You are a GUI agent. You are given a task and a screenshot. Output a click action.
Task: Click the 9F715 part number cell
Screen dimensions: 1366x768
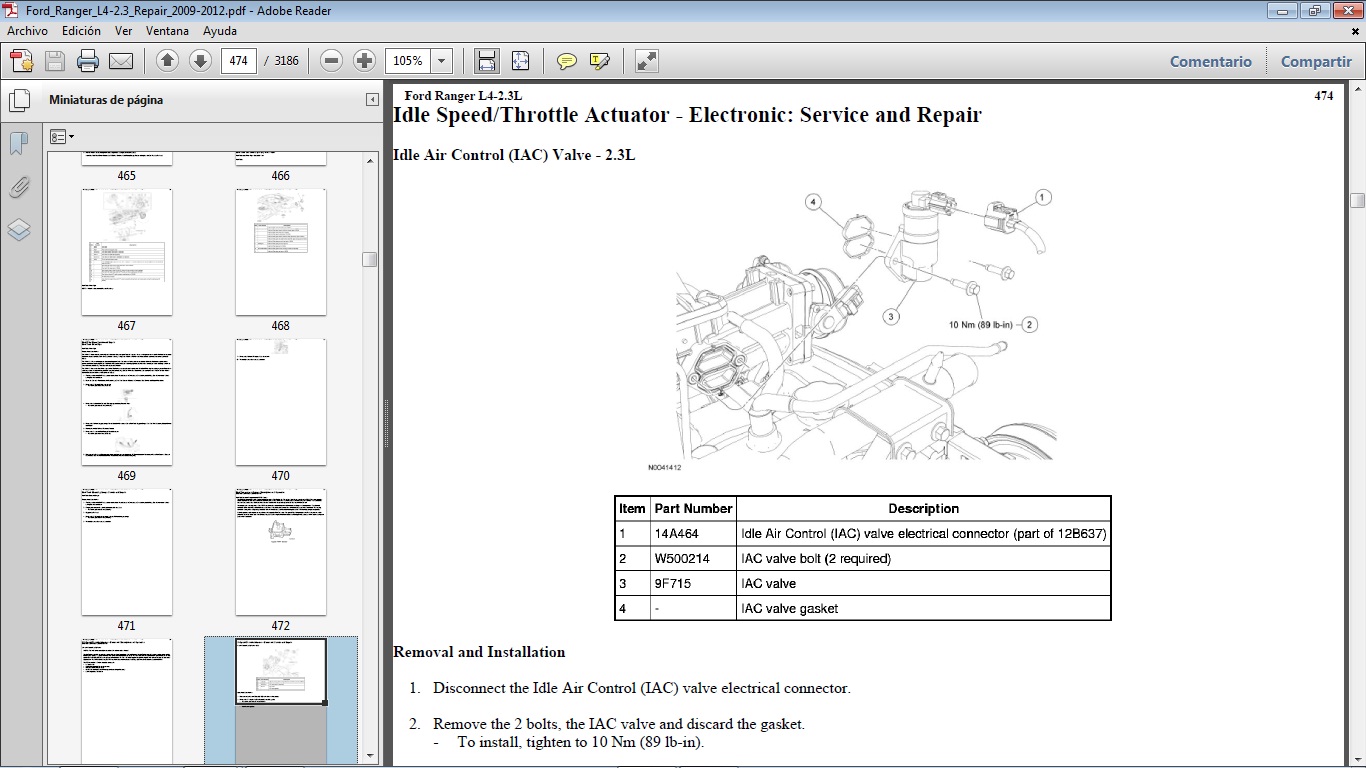click(693, 584)
